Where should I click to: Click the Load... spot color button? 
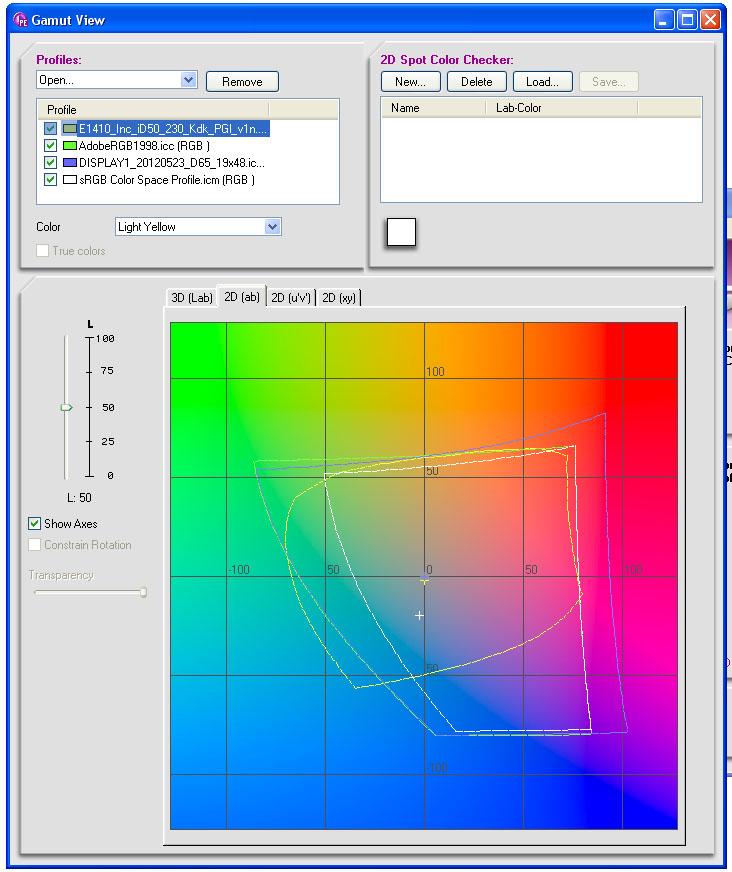[542, 82]
